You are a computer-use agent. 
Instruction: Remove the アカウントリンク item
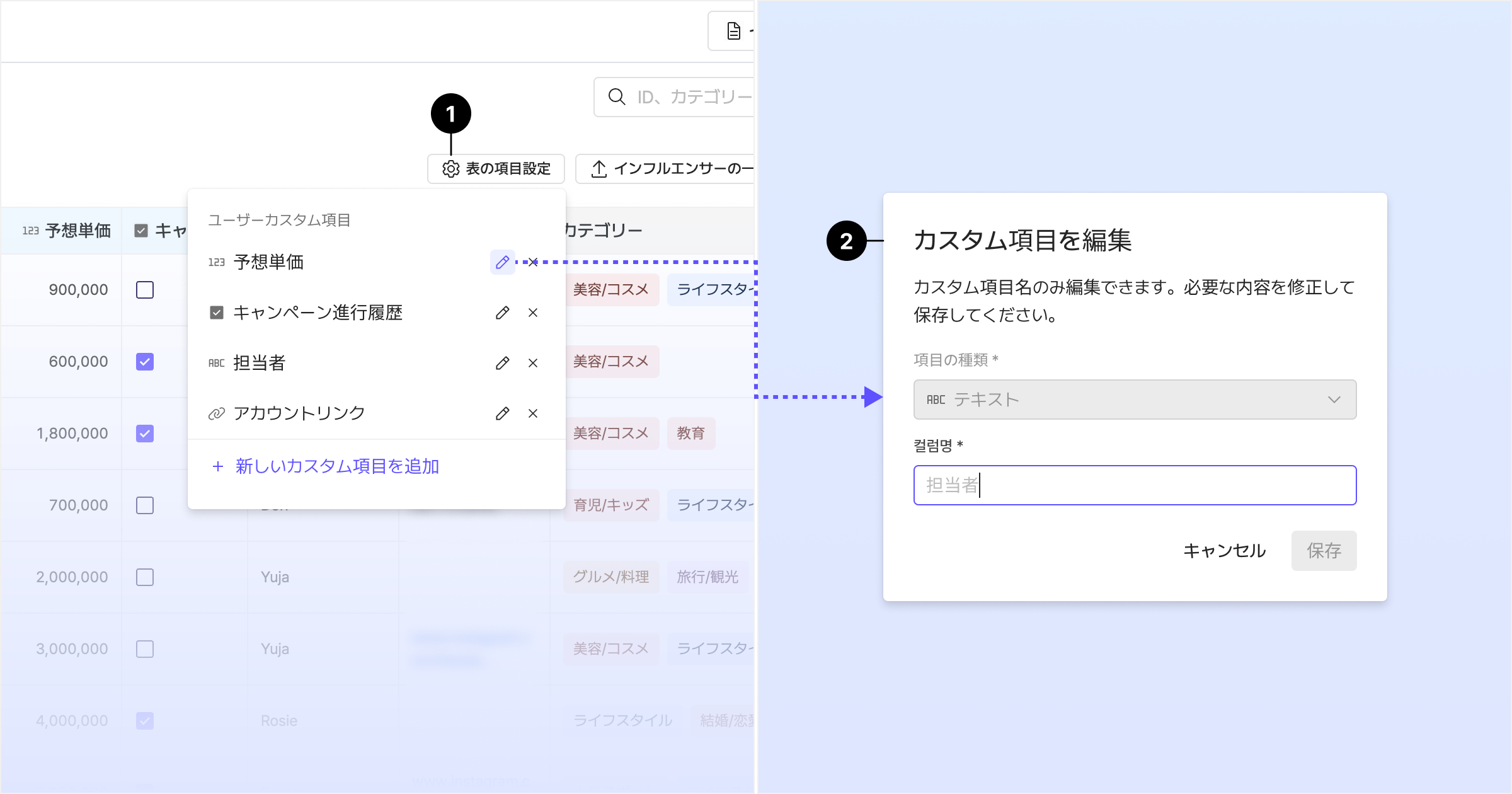click(533, 413)
